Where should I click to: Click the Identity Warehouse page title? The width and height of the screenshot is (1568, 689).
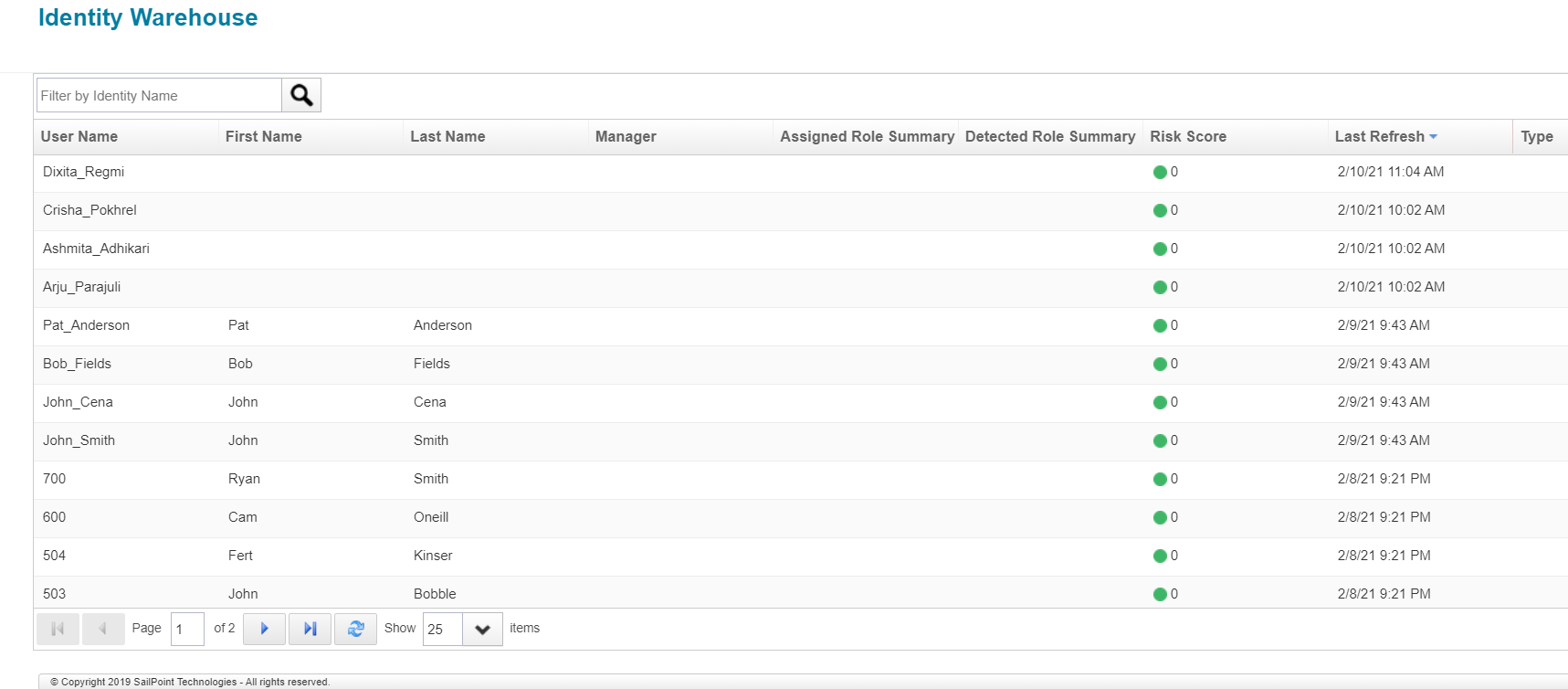tap(148, 17)
